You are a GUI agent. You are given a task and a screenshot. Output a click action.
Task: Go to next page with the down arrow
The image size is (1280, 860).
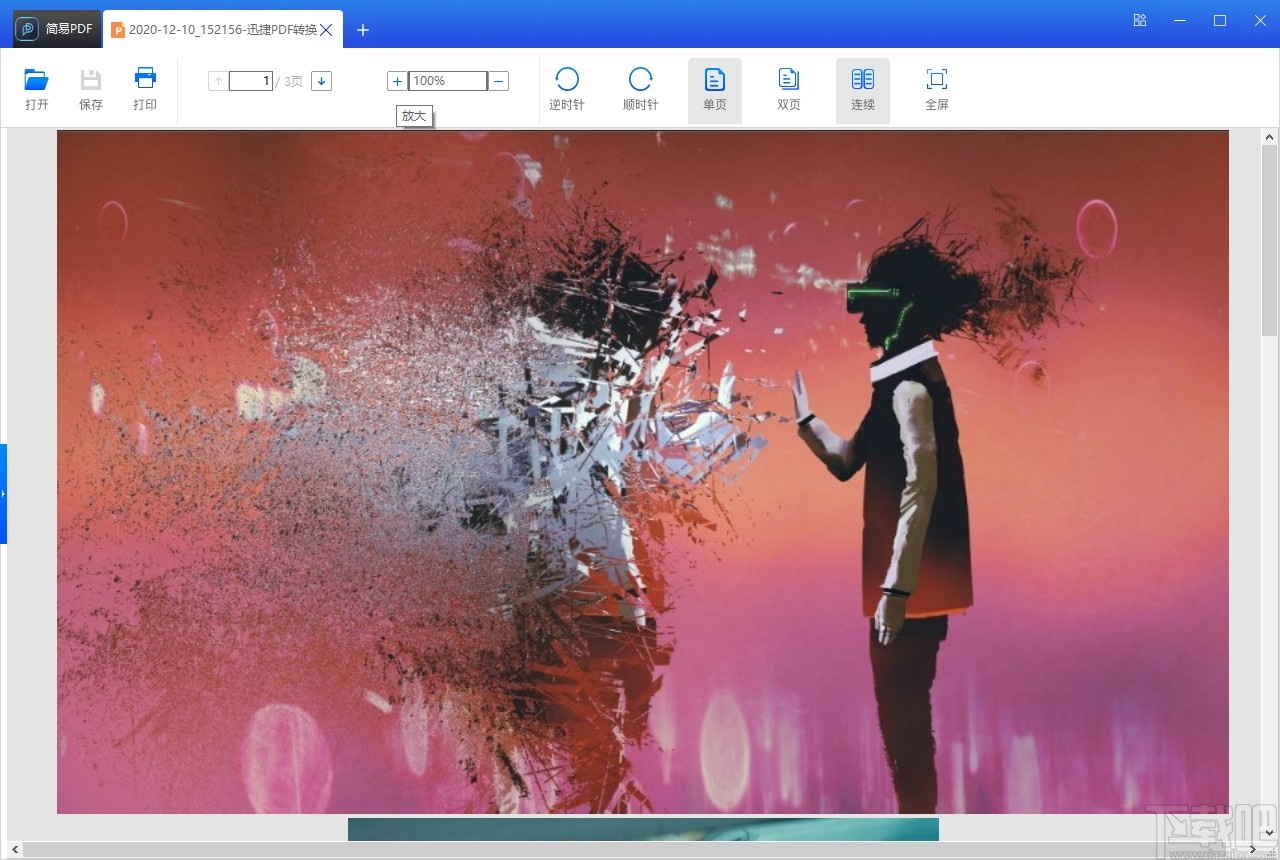click(x=321, y=80)
